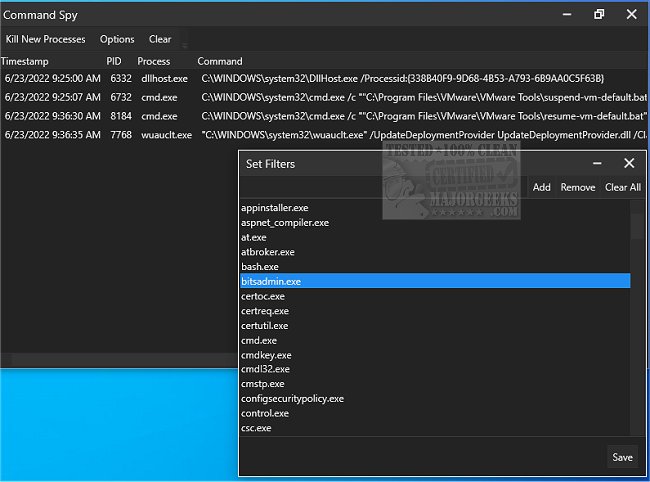Minimize the Set Filters dialog
650x482 pixels.
coord(597,163)
